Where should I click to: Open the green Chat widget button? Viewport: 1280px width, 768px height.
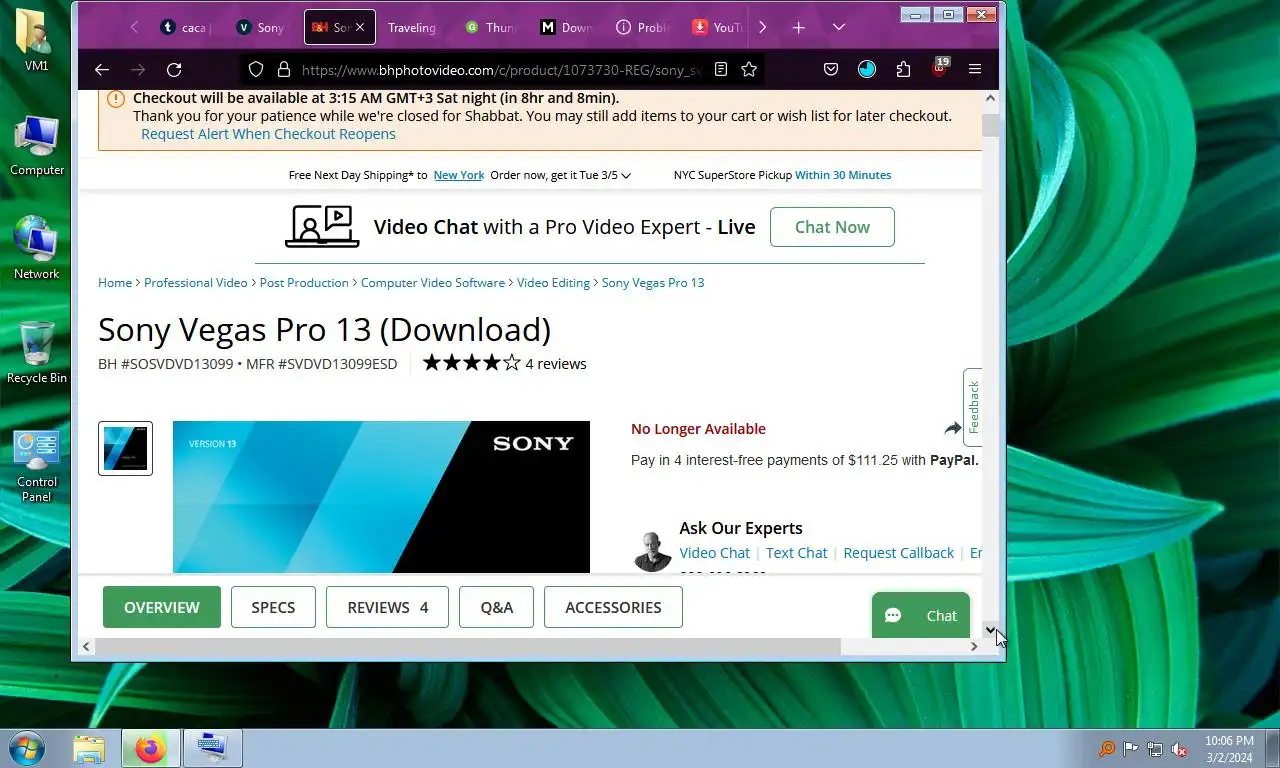tap(921, 615)
